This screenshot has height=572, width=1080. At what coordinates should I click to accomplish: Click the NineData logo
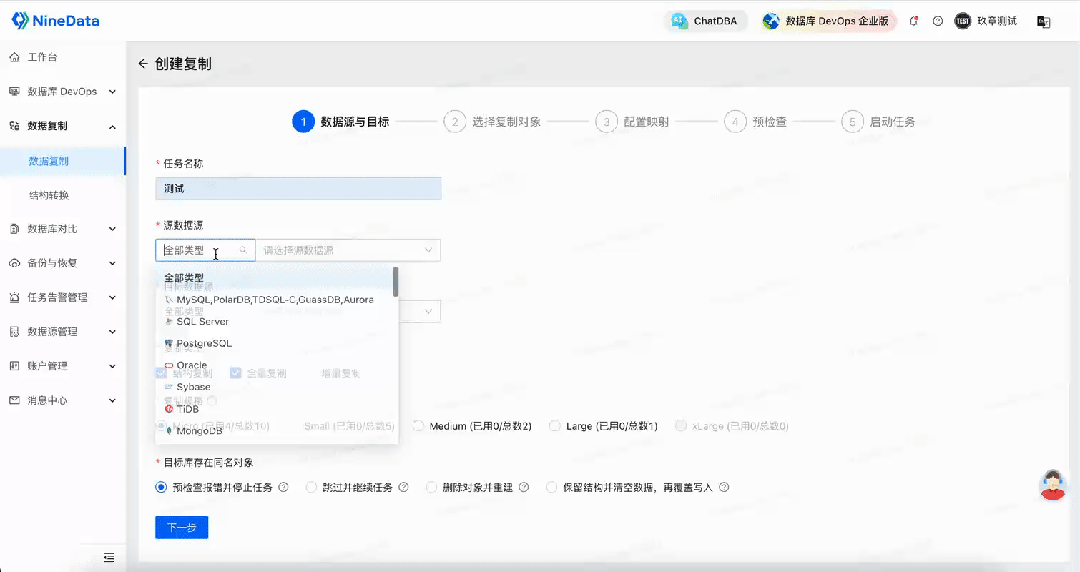56,21
